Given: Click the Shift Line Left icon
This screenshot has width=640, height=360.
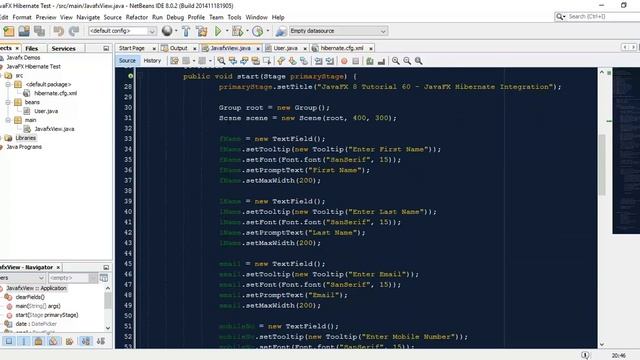Looking at the screenshot, I should (318, 61).
